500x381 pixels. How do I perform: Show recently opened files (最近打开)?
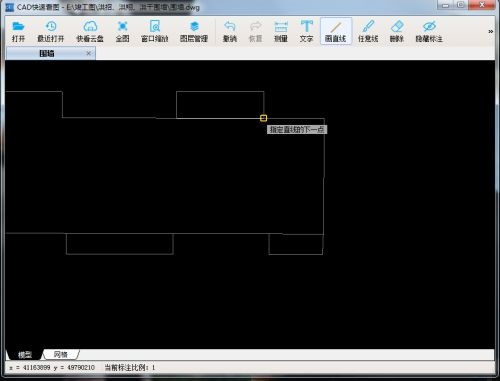pyautogui.click(x=51, y=31)
